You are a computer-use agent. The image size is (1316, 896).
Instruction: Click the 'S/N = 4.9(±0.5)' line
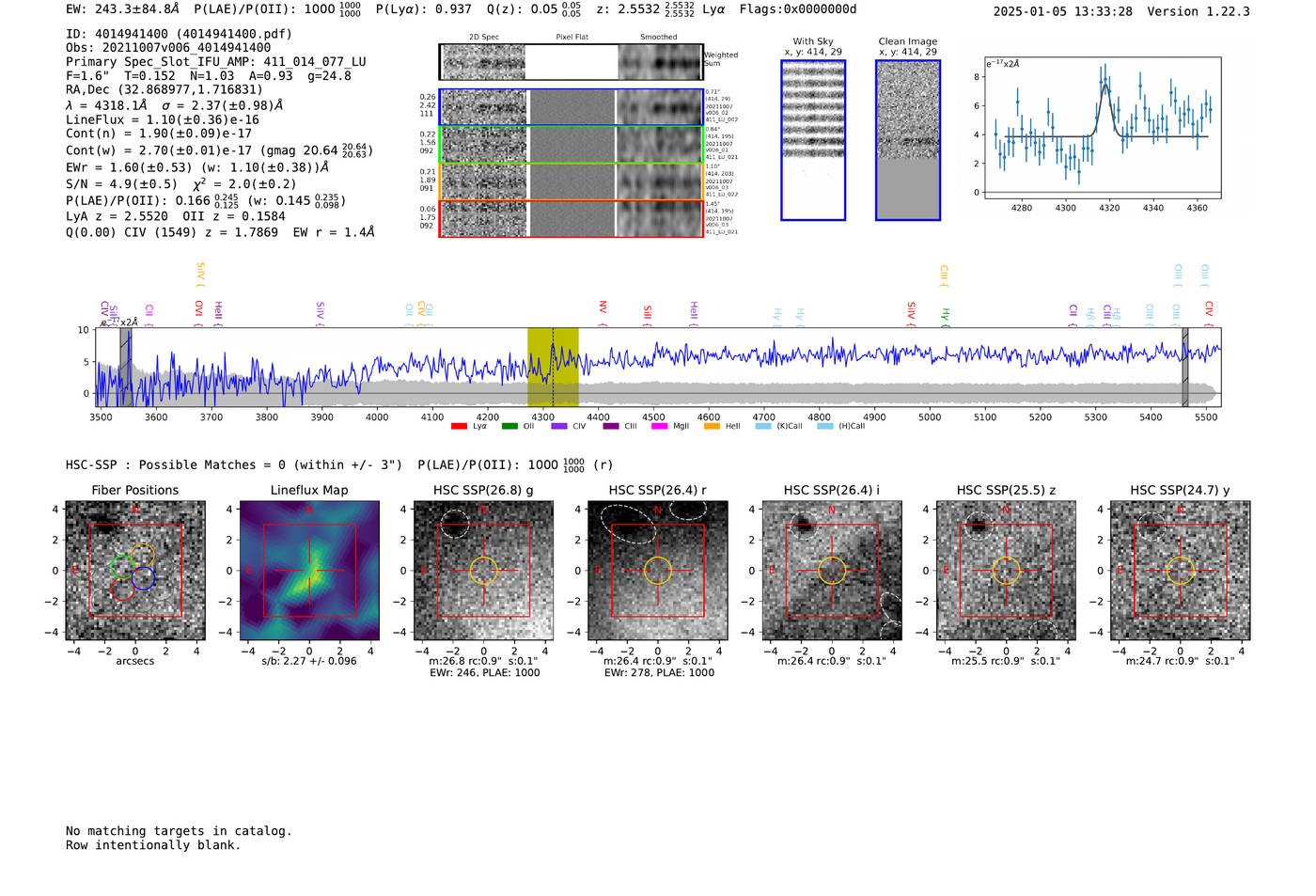[121, 184]
